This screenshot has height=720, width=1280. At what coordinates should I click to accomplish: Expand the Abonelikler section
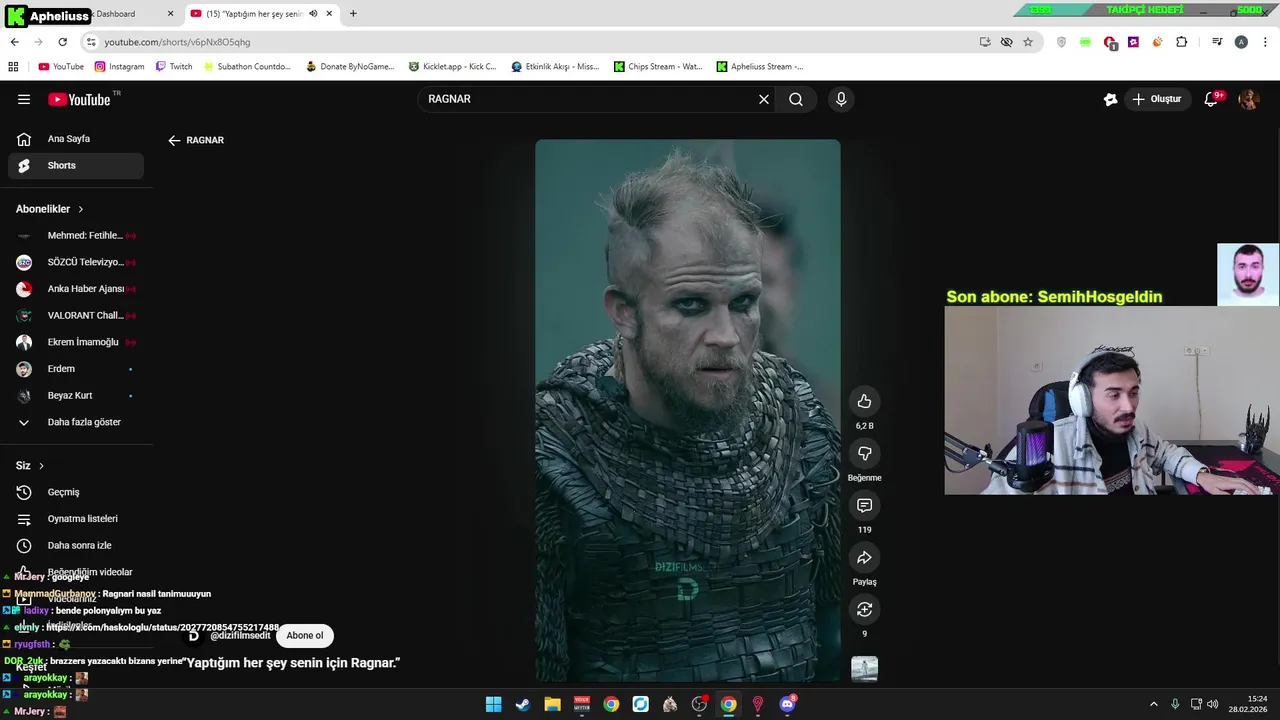coord(50,209)
